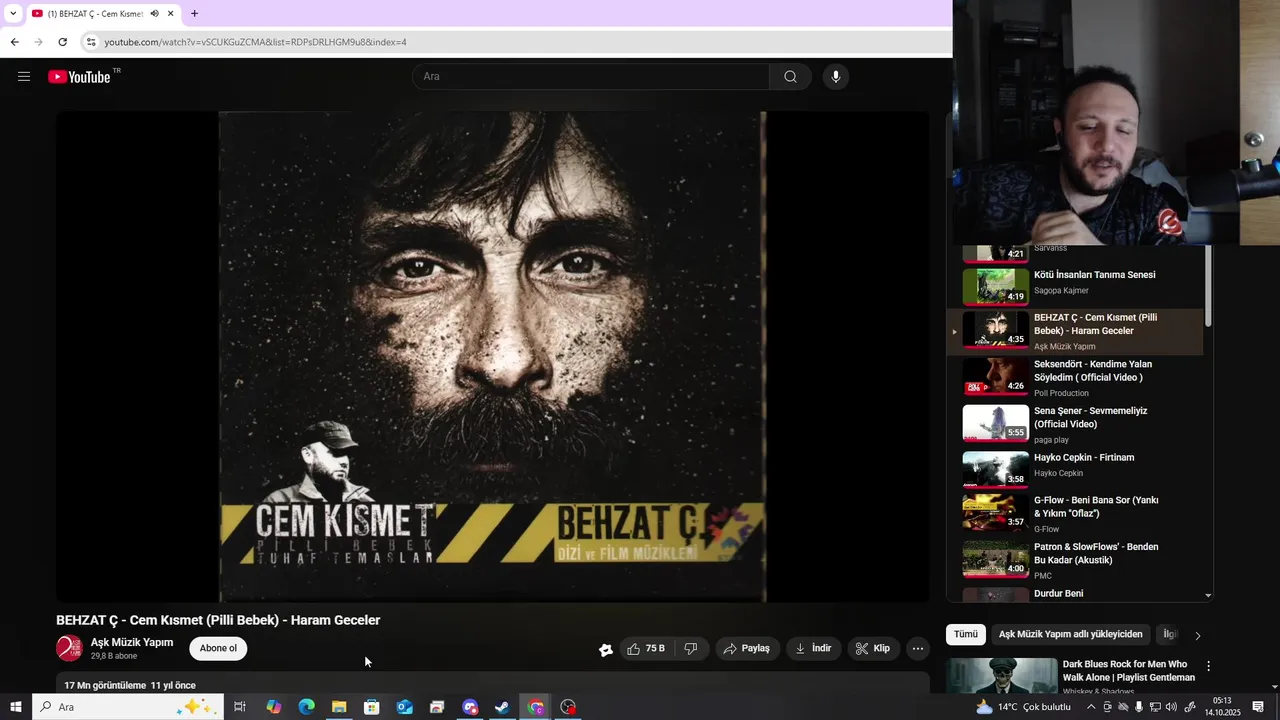Viewport: 1280px width, 720px height.
Task: Click the video title Haram Geceler
Action: [218, 620]
